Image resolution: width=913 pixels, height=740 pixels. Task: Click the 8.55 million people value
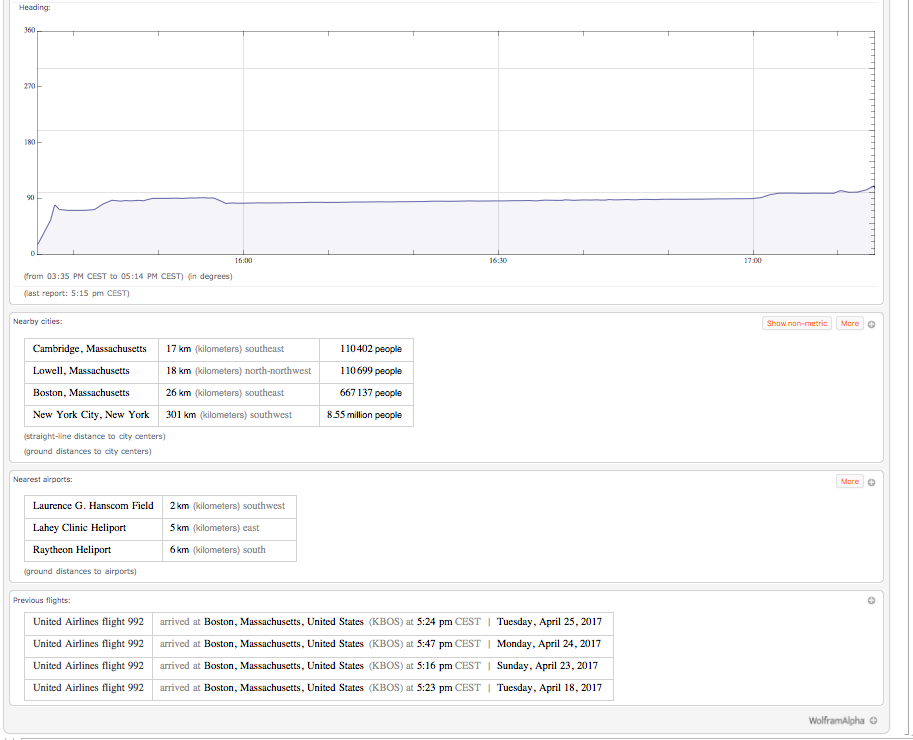coord(365,415)
